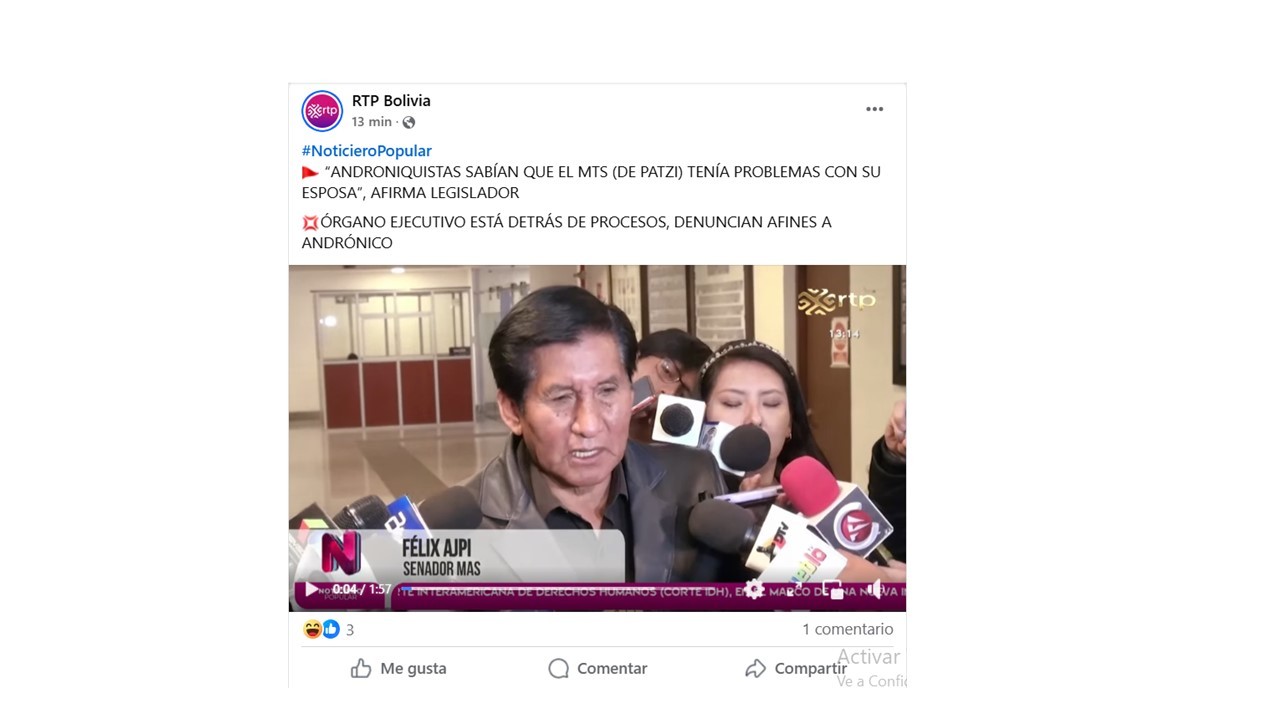Open picture-in-picture mini player icon
The height and width of the screenshot is (720, 1280).
[833, 589]
